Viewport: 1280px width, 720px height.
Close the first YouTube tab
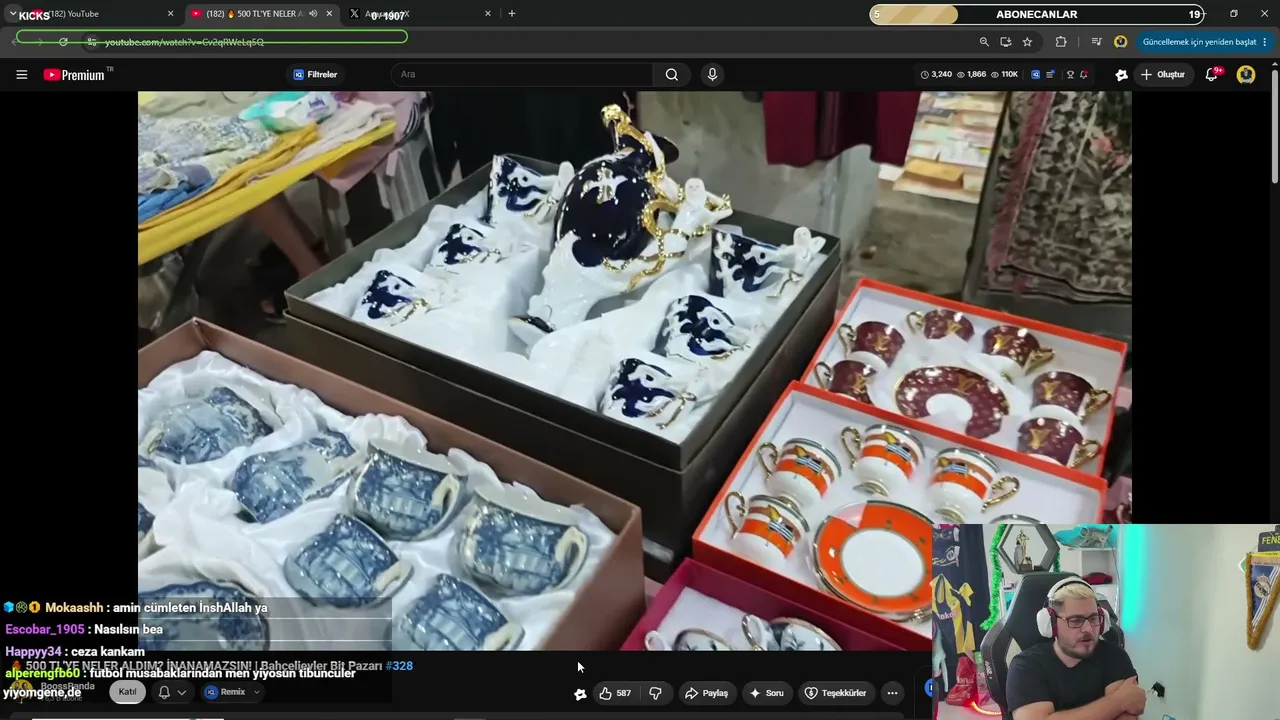point(170,14)
